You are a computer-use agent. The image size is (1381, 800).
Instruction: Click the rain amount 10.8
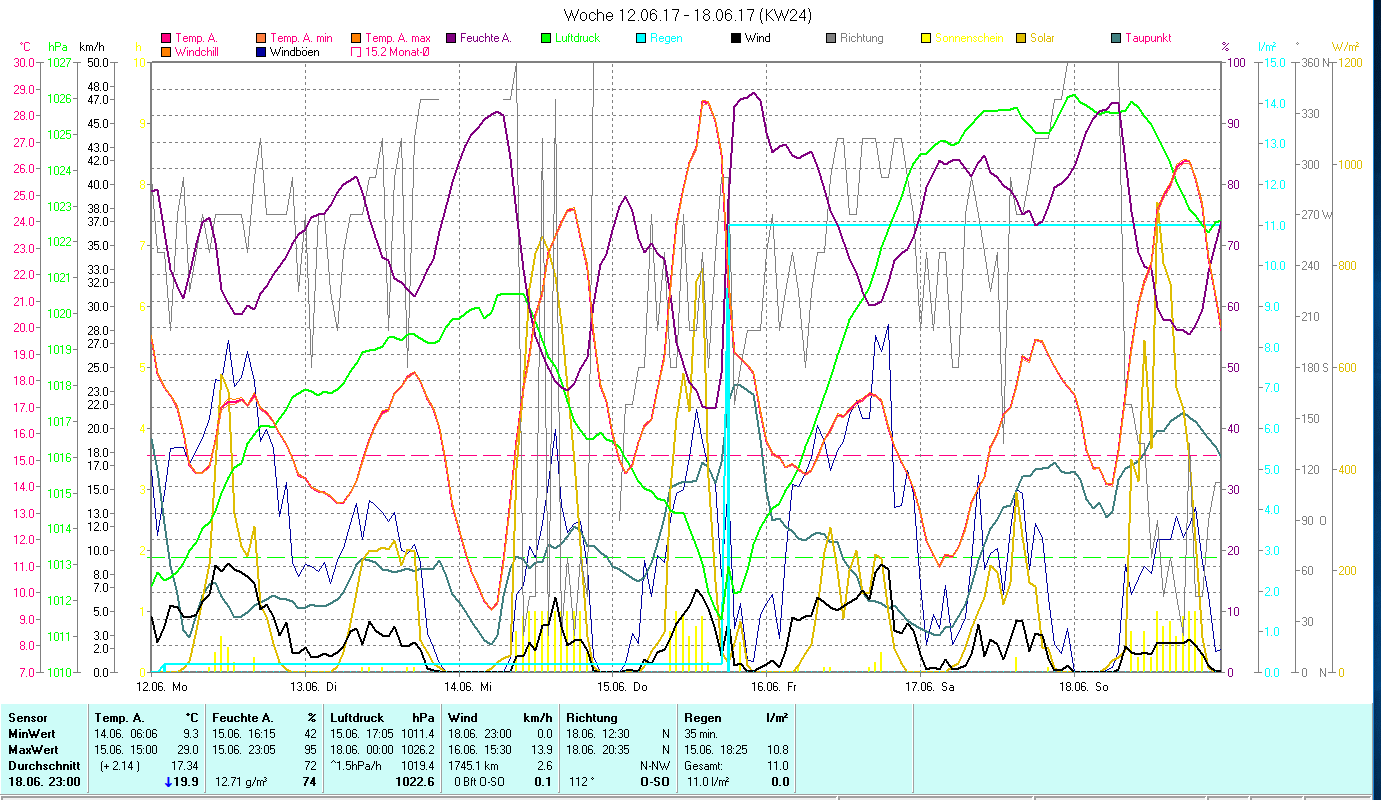click(777, 749)
